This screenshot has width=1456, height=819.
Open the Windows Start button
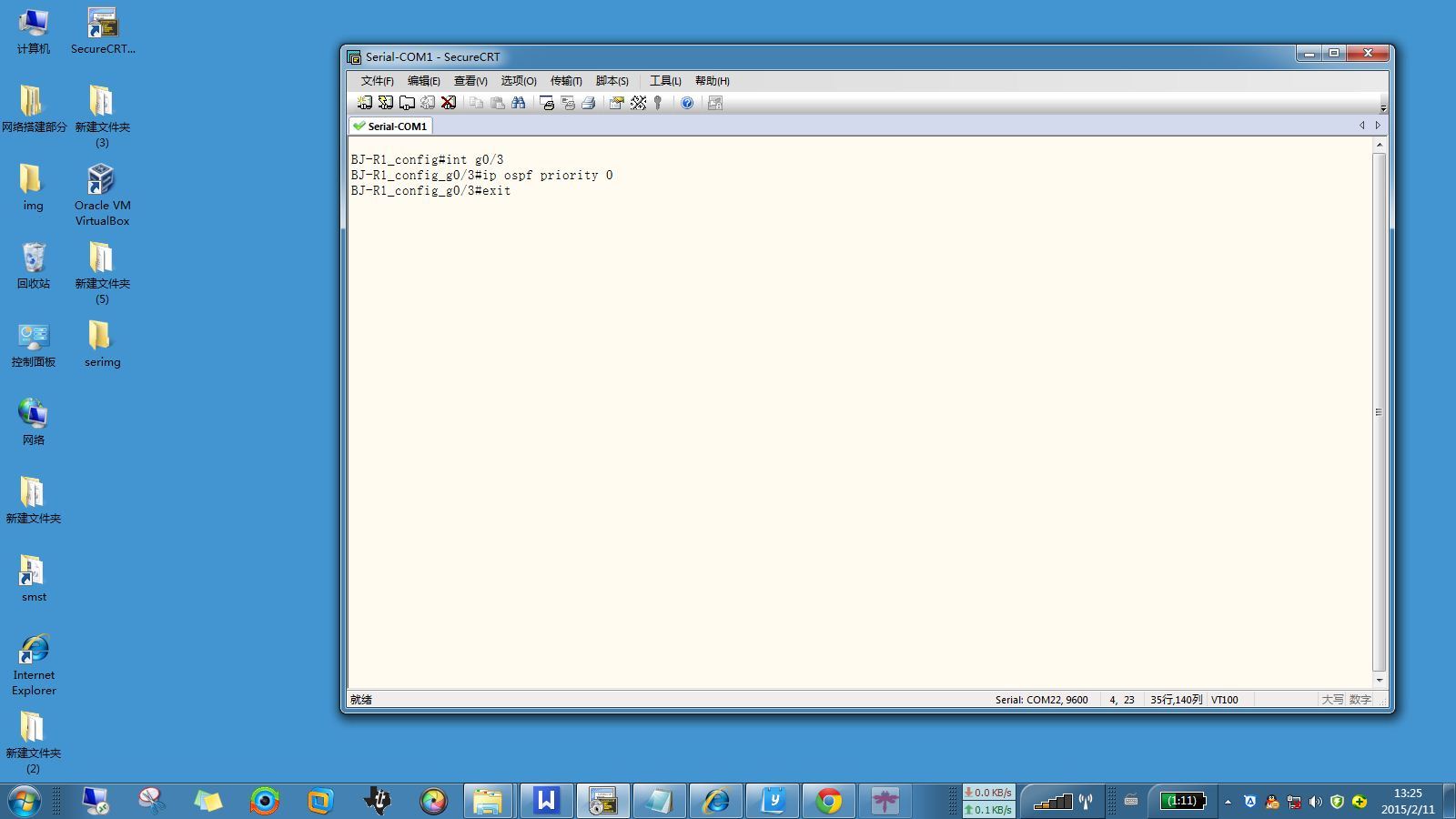pyautogui.click(x=25, y=801)
